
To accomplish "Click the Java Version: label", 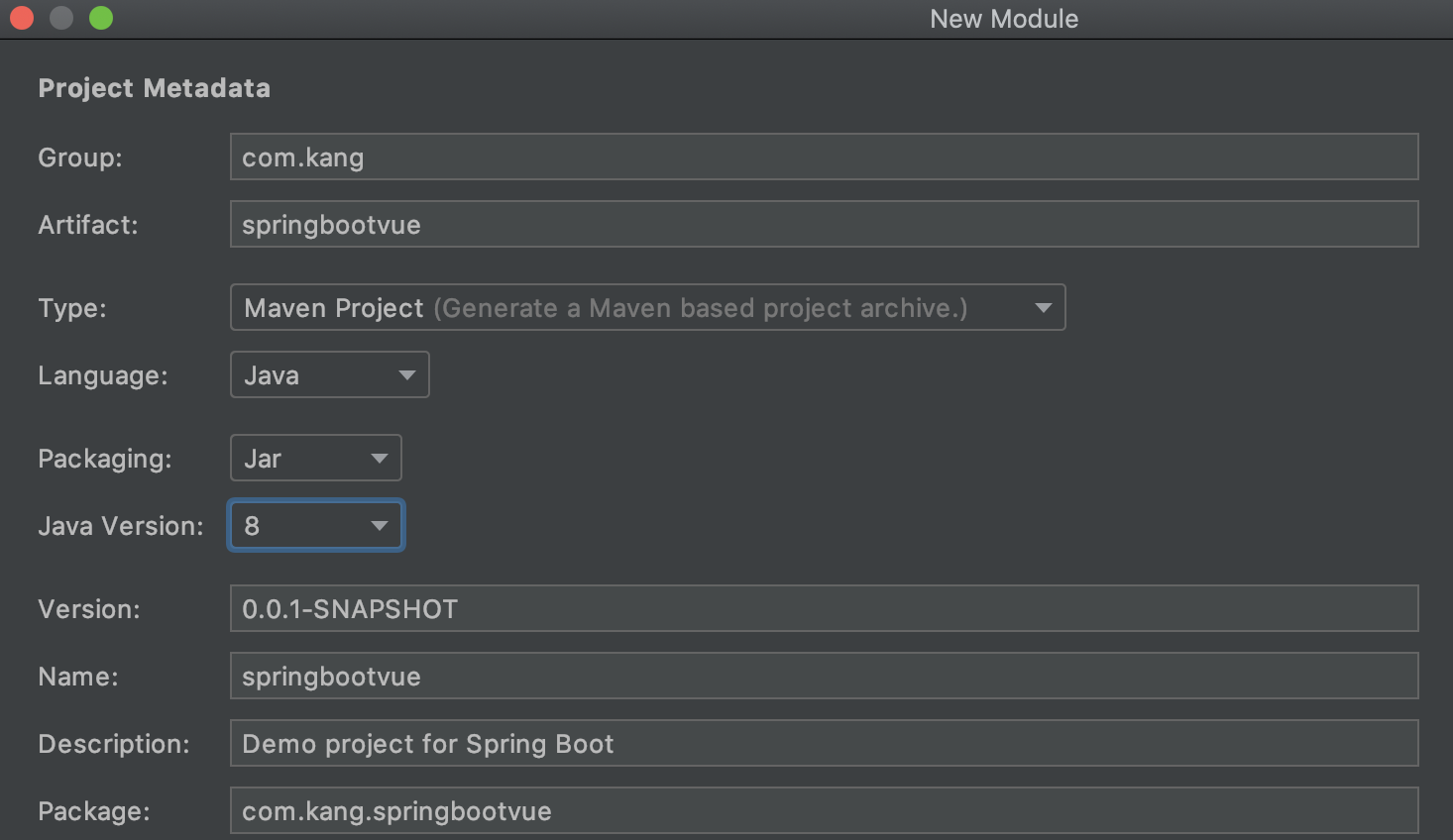I will coord(120,526).
